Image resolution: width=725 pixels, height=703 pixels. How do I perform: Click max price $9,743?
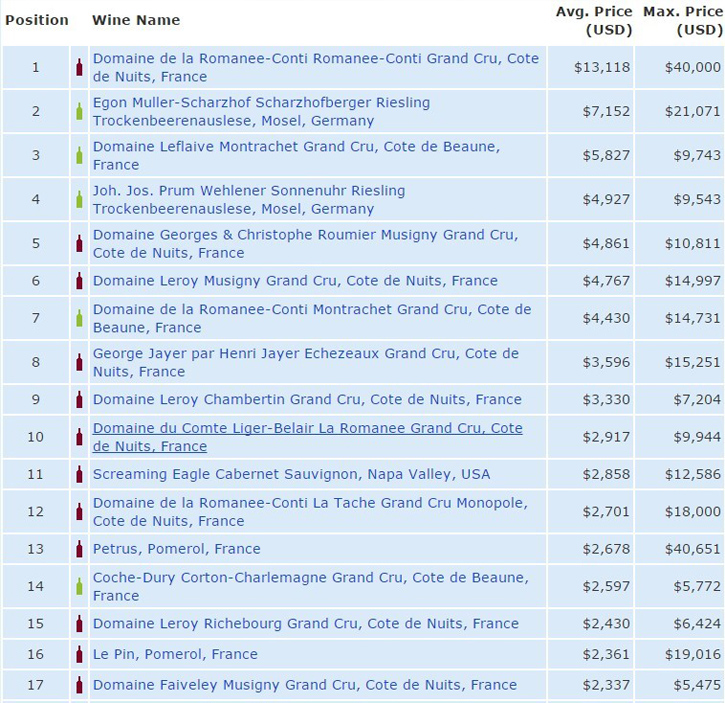(697, 155)
